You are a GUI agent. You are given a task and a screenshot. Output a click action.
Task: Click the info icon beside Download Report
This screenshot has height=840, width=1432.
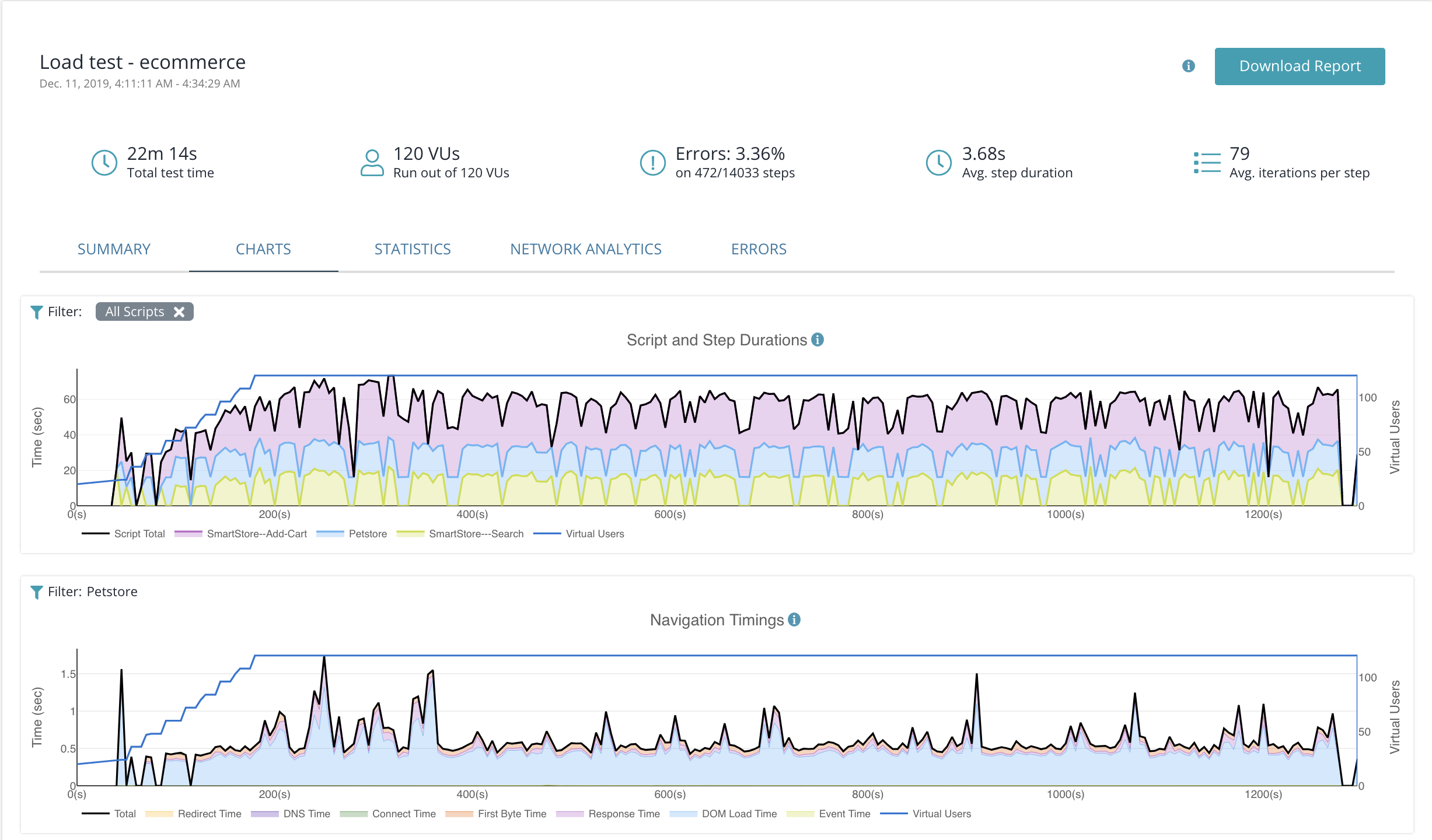(x=1188, y=66)
